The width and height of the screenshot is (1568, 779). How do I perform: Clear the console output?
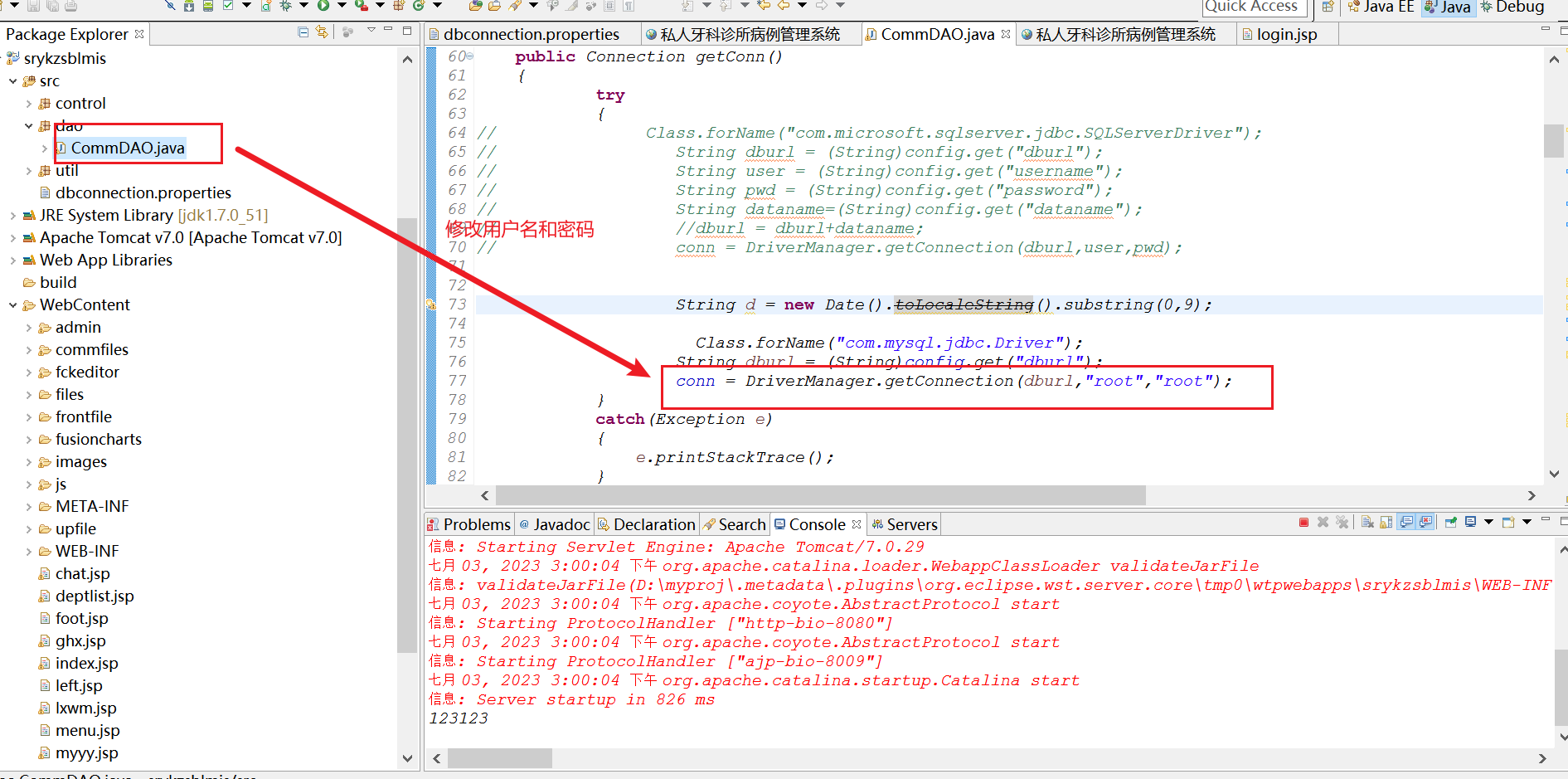click(x=1367, y=523)
